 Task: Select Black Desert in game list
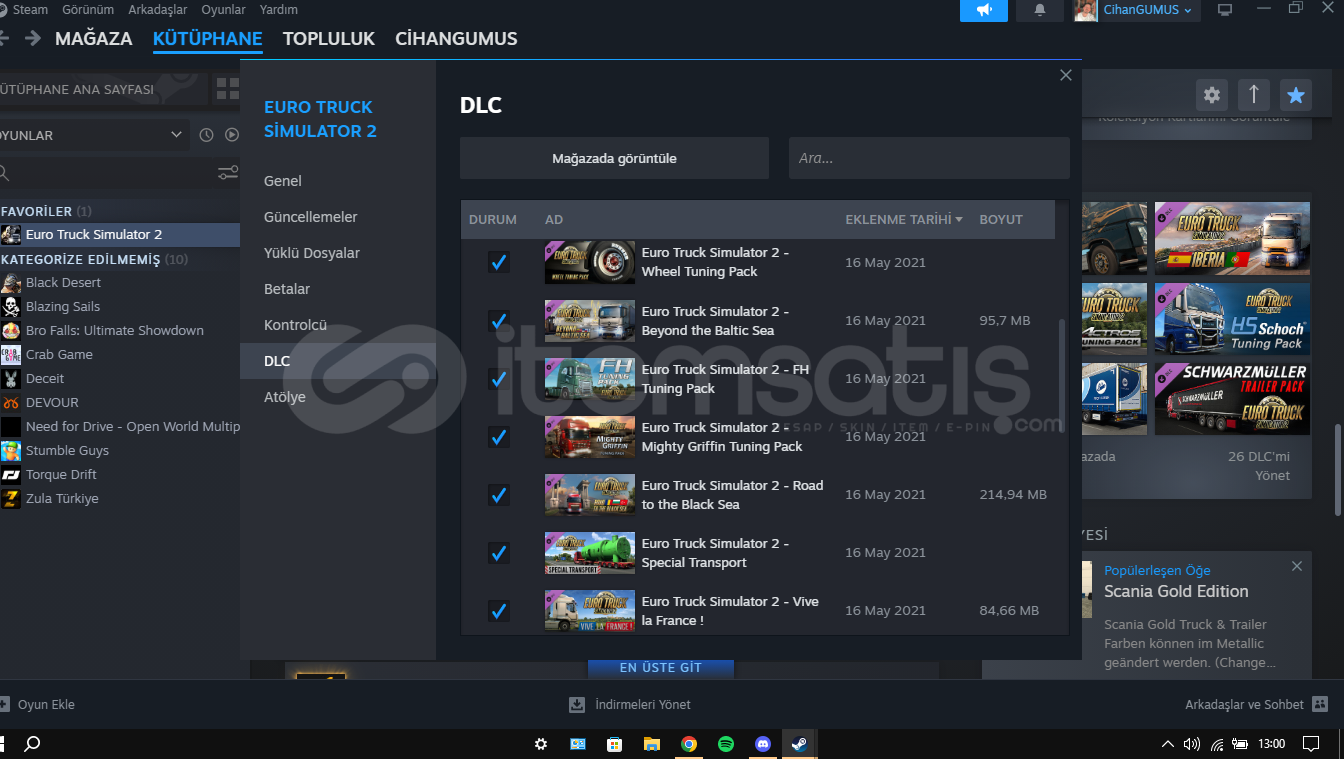(x=120, y=283)
